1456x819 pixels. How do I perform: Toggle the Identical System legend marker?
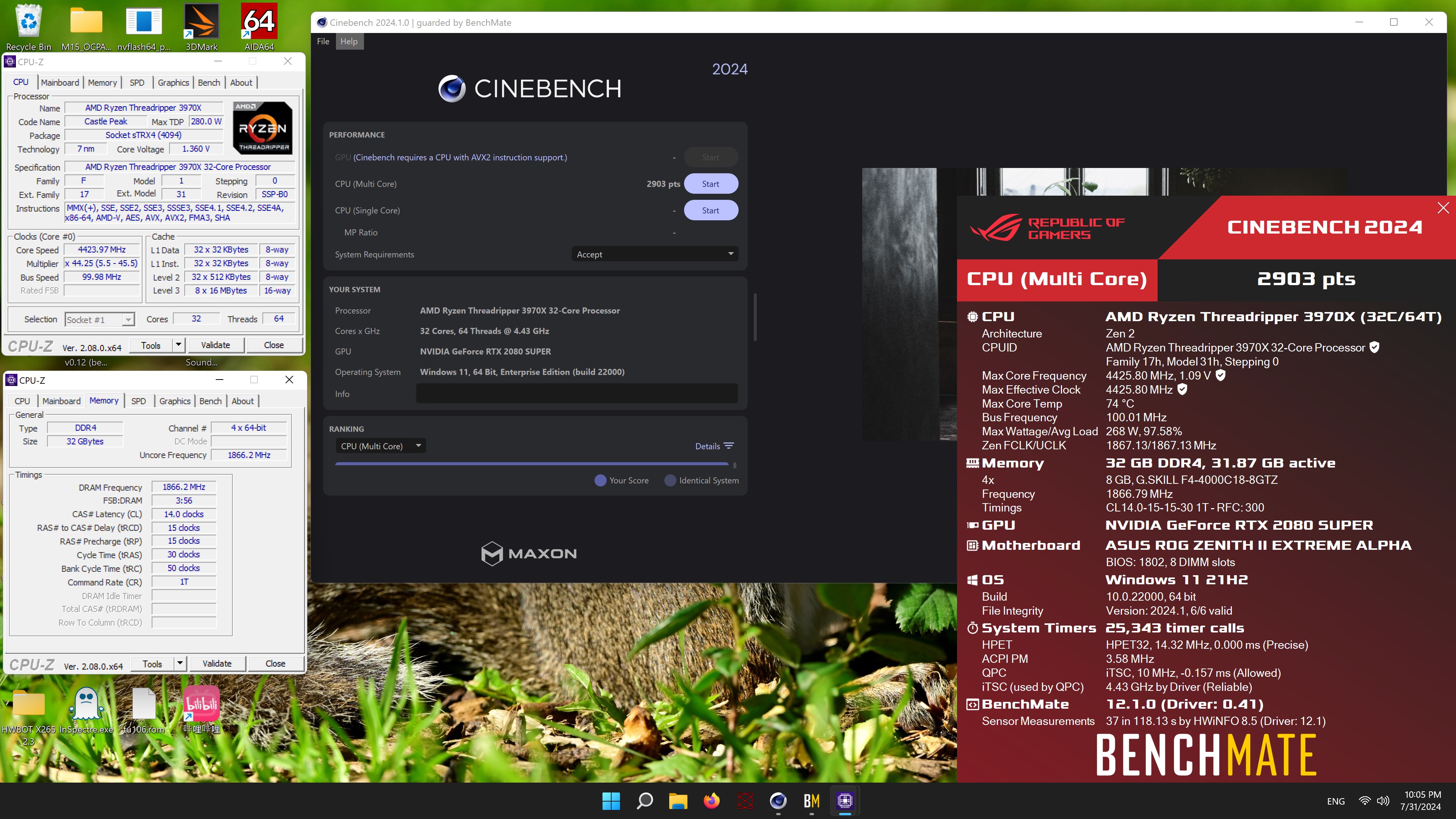click(670, 480)
